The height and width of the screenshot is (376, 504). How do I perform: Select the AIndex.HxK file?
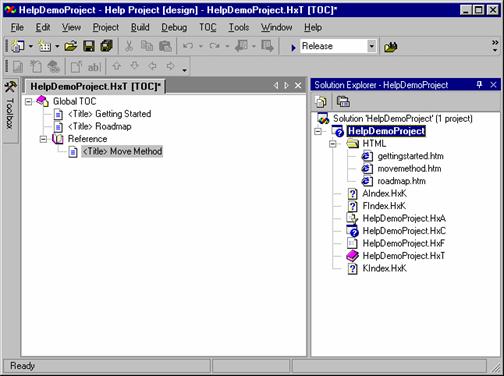(x=384, y=194)
